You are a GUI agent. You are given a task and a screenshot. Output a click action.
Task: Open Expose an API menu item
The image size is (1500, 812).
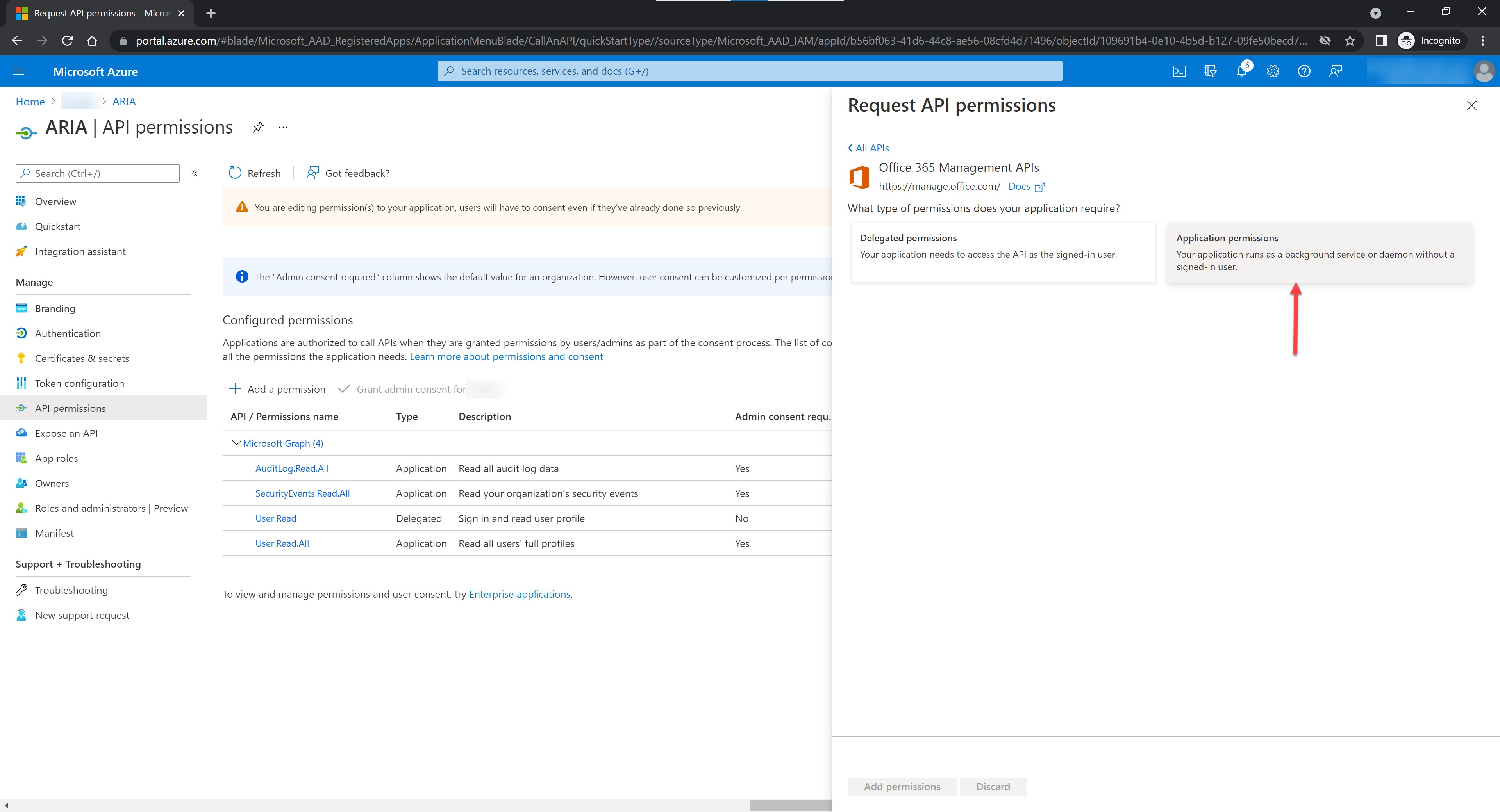click(66, 433)
